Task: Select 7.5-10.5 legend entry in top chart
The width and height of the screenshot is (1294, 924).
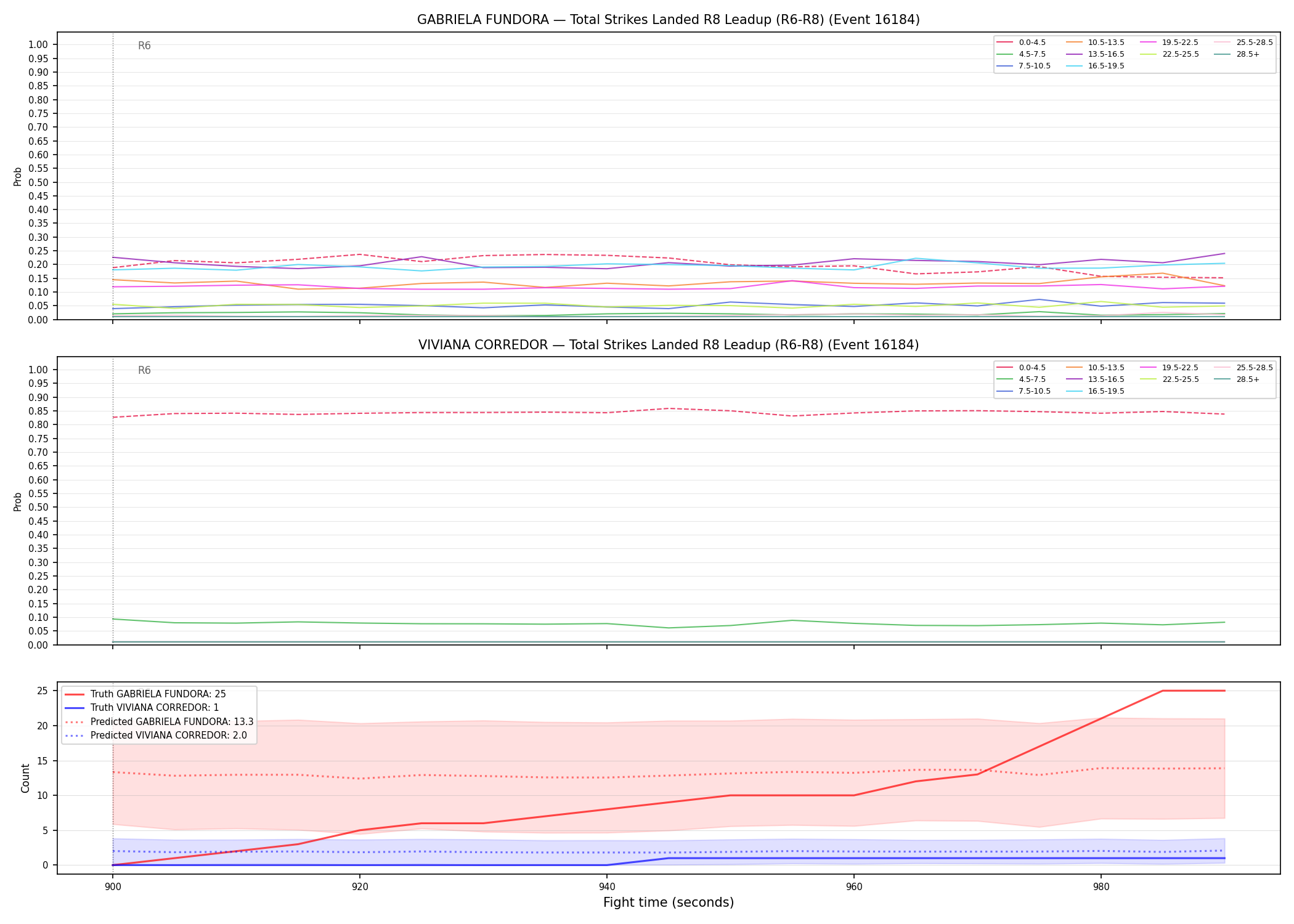Action: pos(1024,66)
